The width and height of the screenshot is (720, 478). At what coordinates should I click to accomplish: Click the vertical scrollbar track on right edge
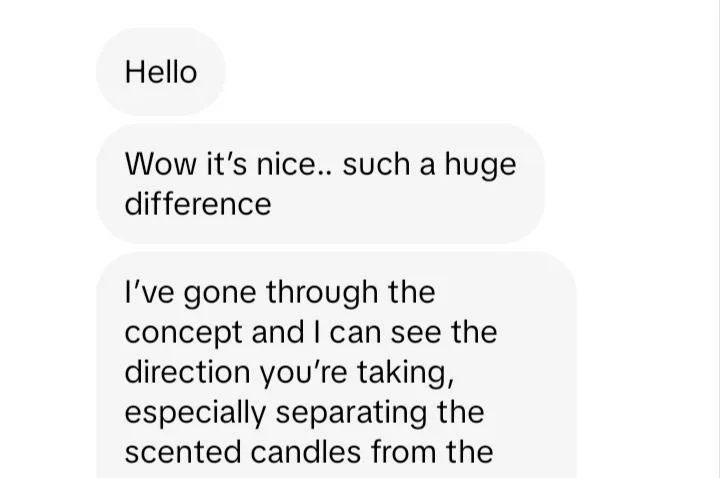pos(717,239)
